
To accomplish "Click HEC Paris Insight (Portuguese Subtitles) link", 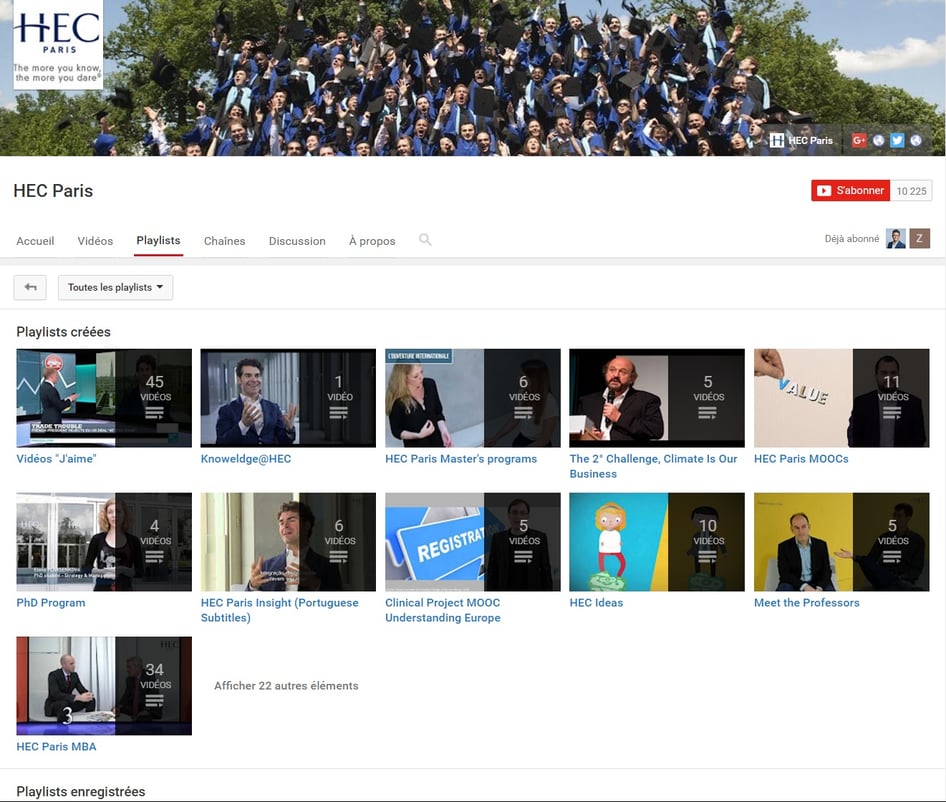I will tap(279, 610).
